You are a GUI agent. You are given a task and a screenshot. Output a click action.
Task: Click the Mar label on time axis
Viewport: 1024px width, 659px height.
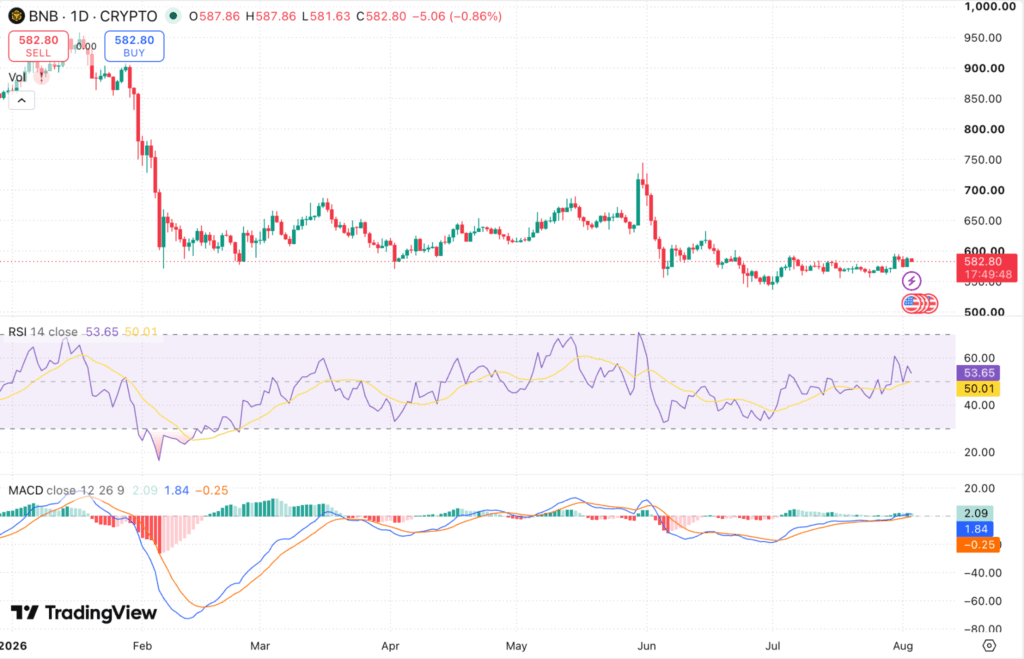(x=260, y=646)
